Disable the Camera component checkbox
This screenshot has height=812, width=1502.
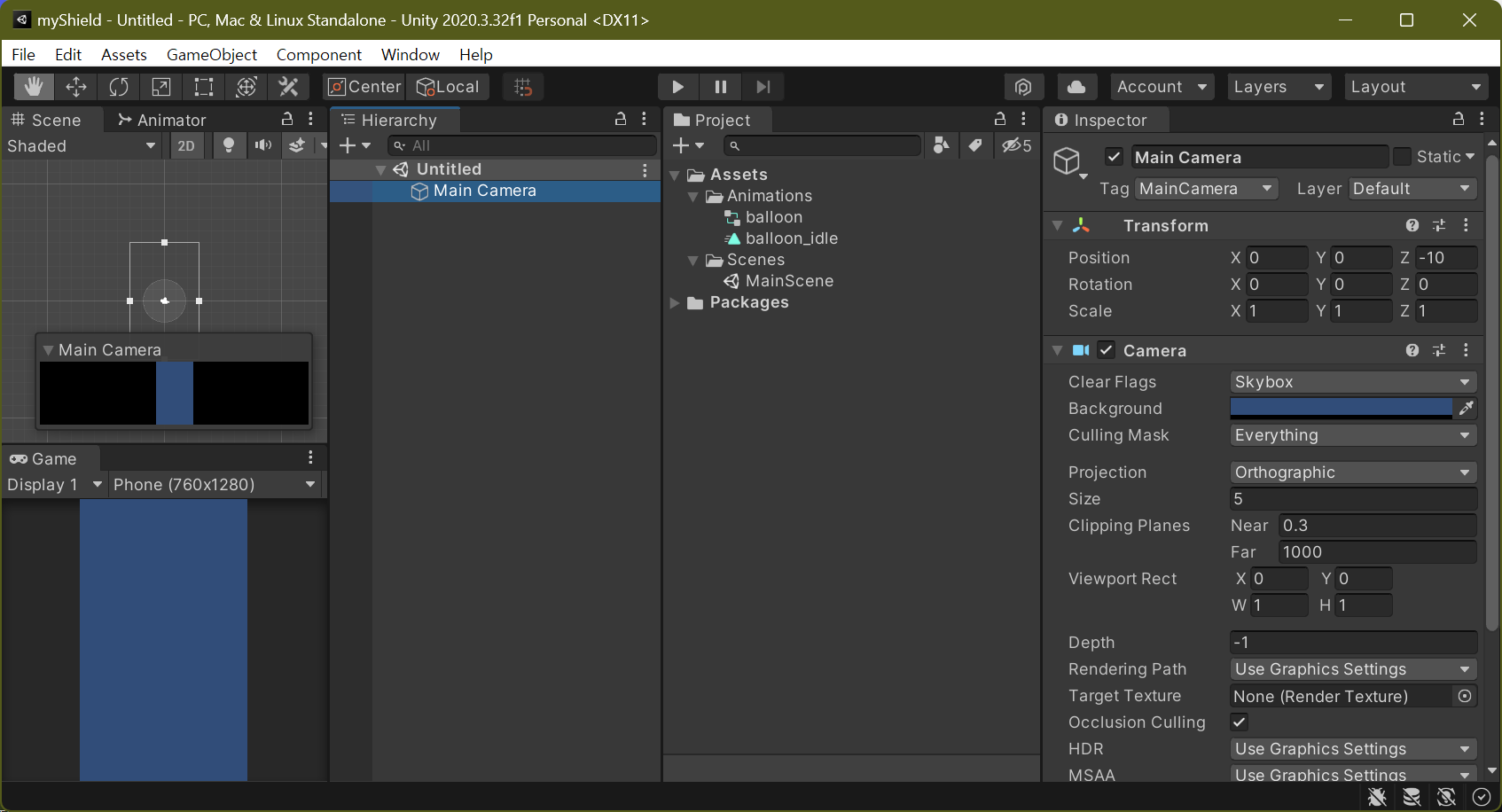pyautogui.click(x=1106, y=350)
